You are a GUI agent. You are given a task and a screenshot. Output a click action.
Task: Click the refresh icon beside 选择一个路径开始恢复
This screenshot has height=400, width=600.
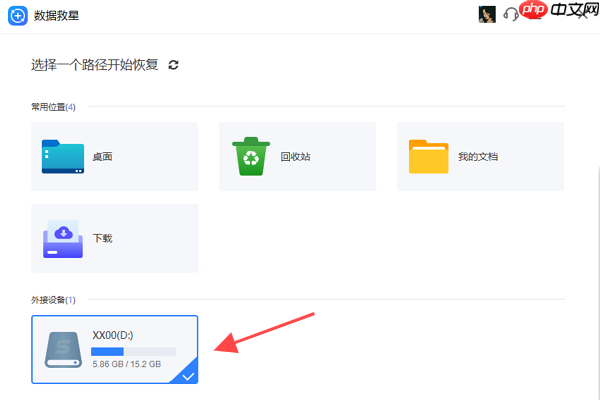[173, 65]
